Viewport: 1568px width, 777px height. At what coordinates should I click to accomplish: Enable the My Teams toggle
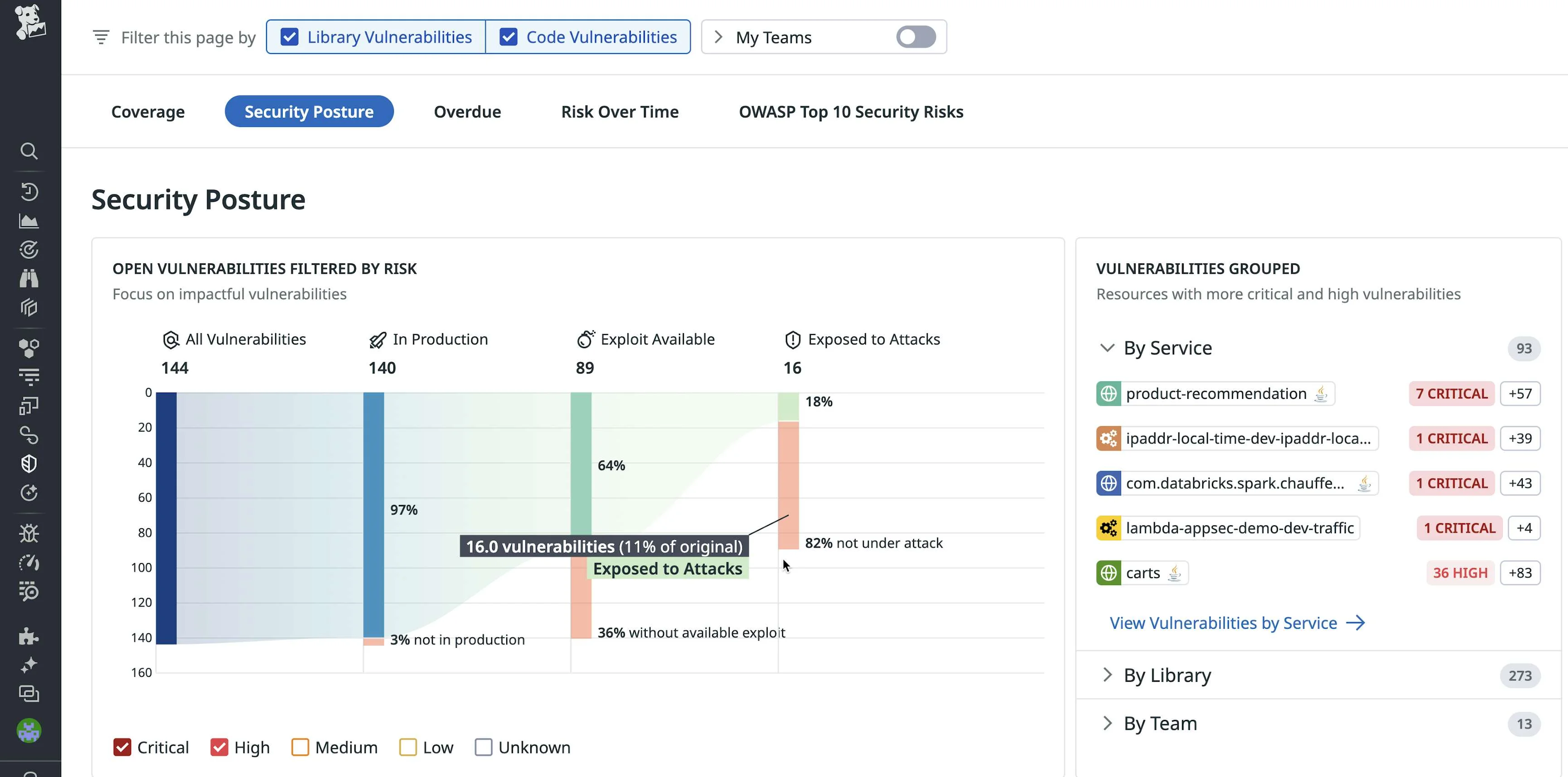pos(915,37)
